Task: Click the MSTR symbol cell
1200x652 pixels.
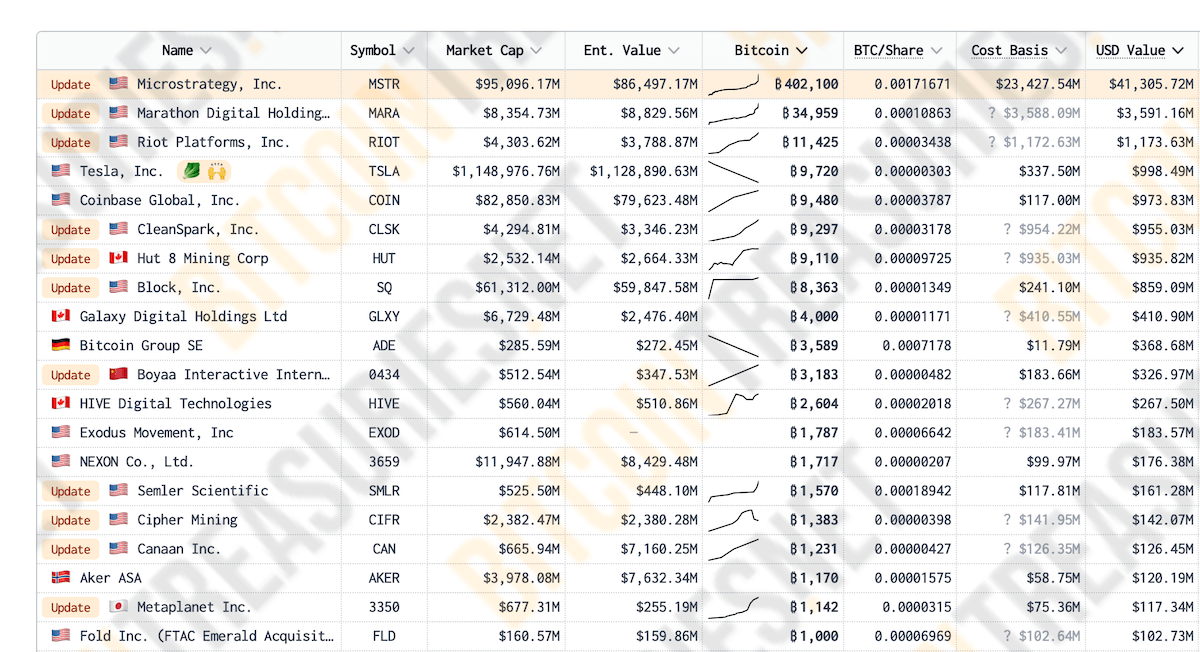Action: [384, 84]
